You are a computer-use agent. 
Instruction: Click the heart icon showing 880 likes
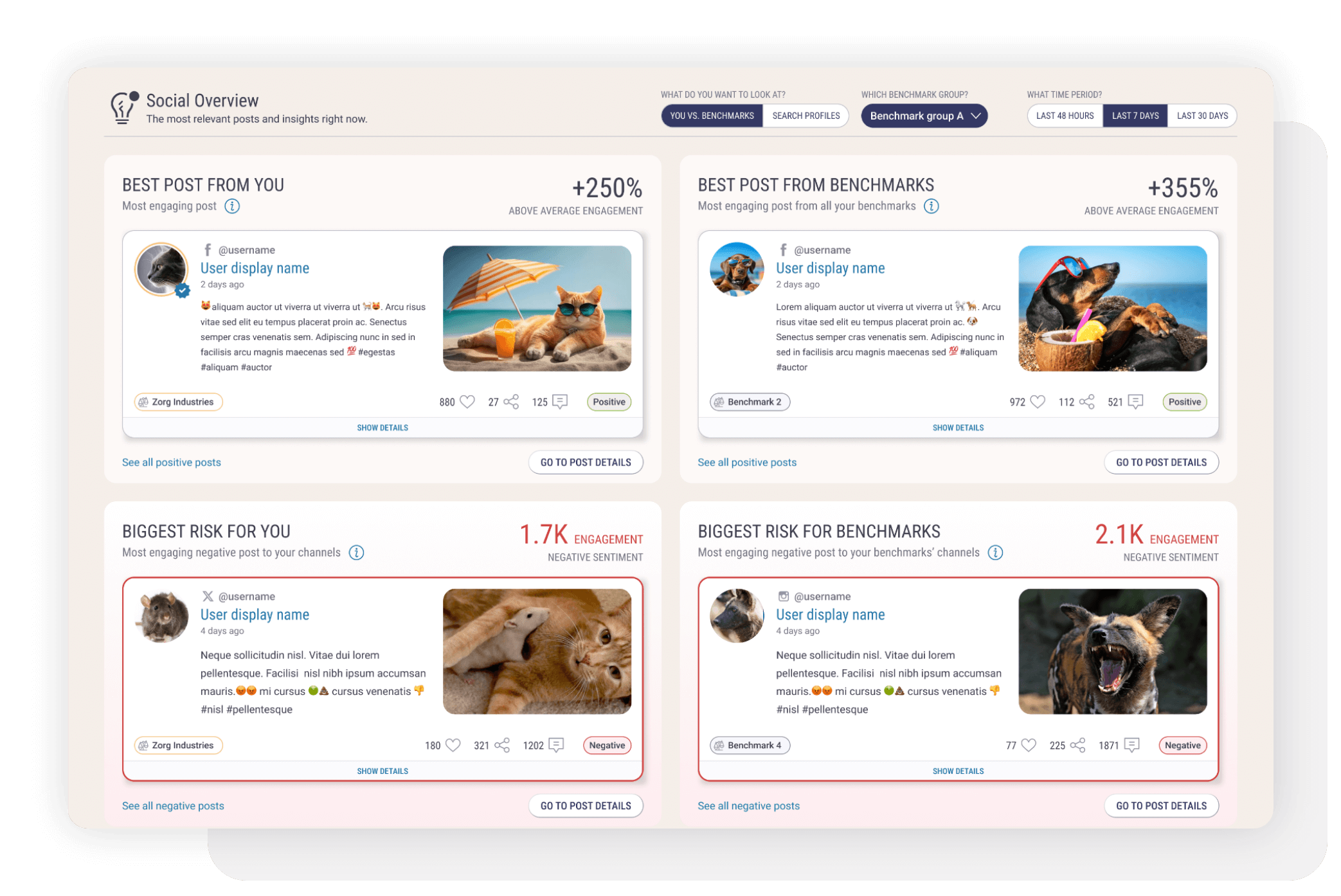click(466, 401)
